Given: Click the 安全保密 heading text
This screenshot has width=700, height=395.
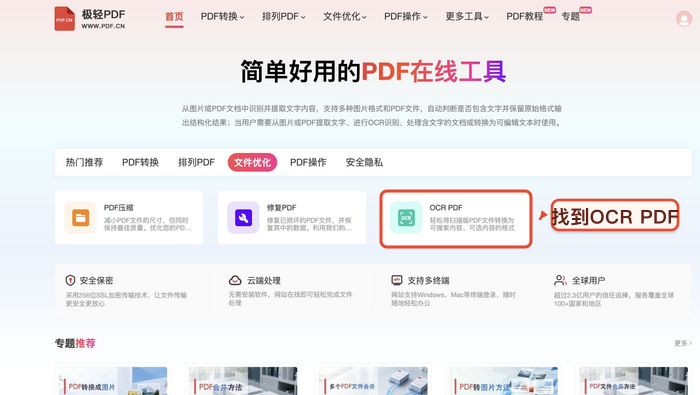Looking at the screenshot, I should pyautogui.click(x=96, y=281).
